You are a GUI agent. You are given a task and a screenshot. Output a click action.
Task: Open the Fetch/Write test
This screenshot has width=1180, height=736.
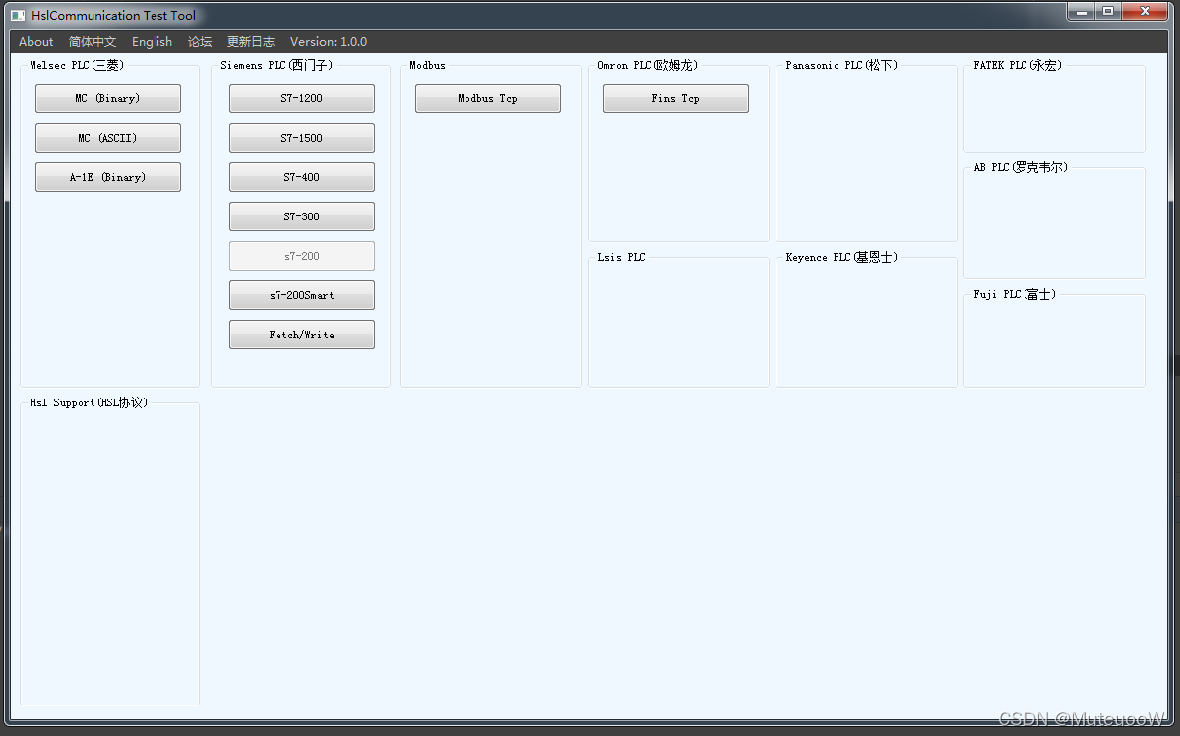tap(302, 334)
